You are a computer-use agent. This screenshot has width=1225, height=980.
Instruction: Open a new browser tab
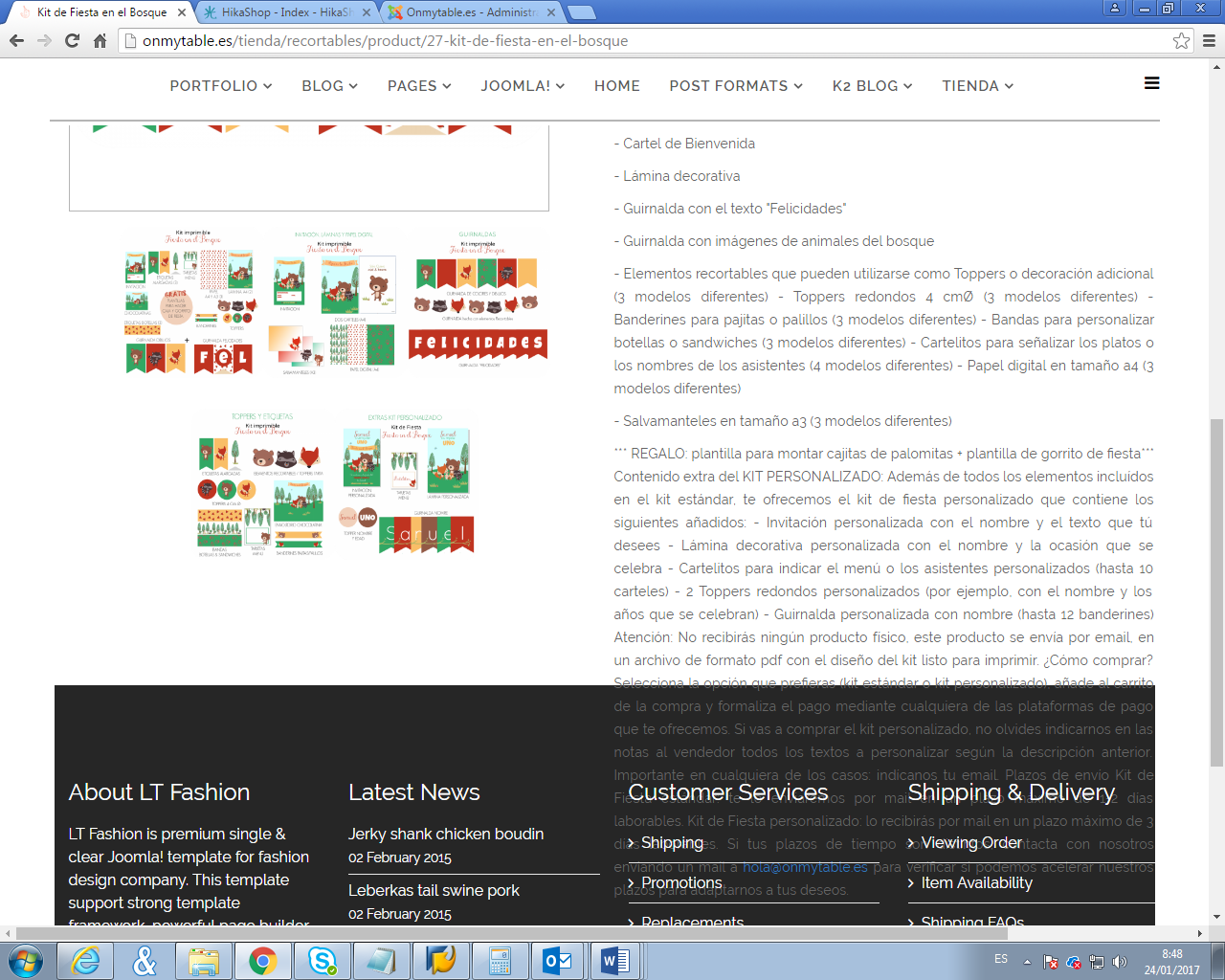[x=581, y=12]
